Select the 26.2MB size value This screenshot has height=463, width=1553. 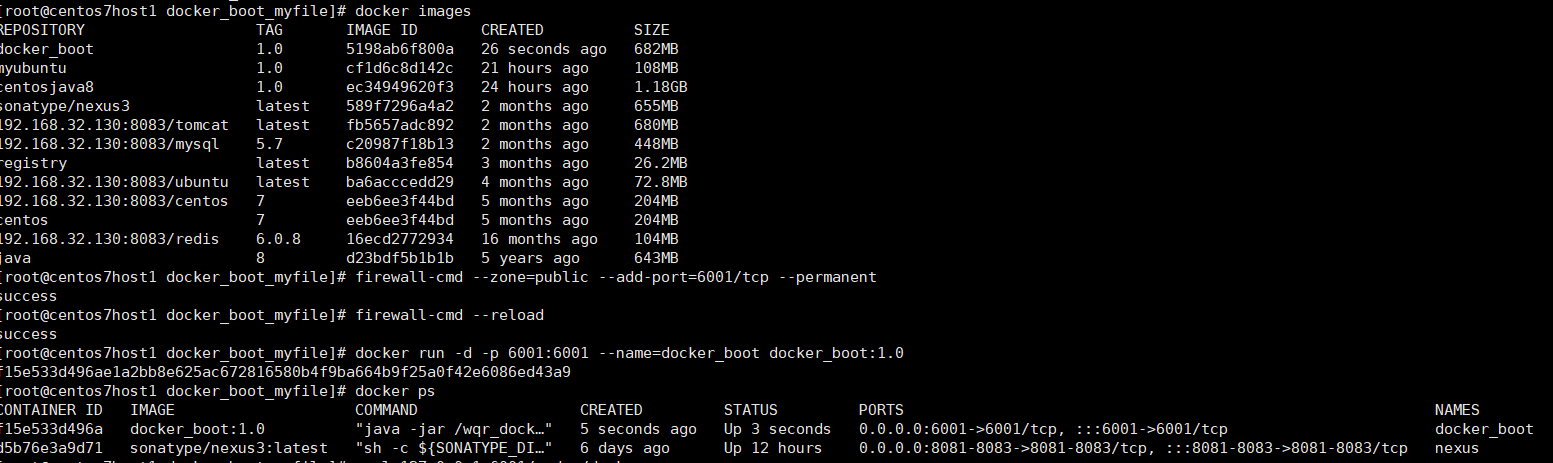tap(661, 163)
